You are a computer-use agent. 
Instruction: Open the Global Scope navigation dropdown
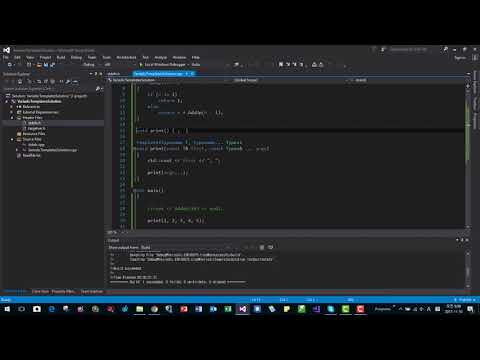pos(290,80)
